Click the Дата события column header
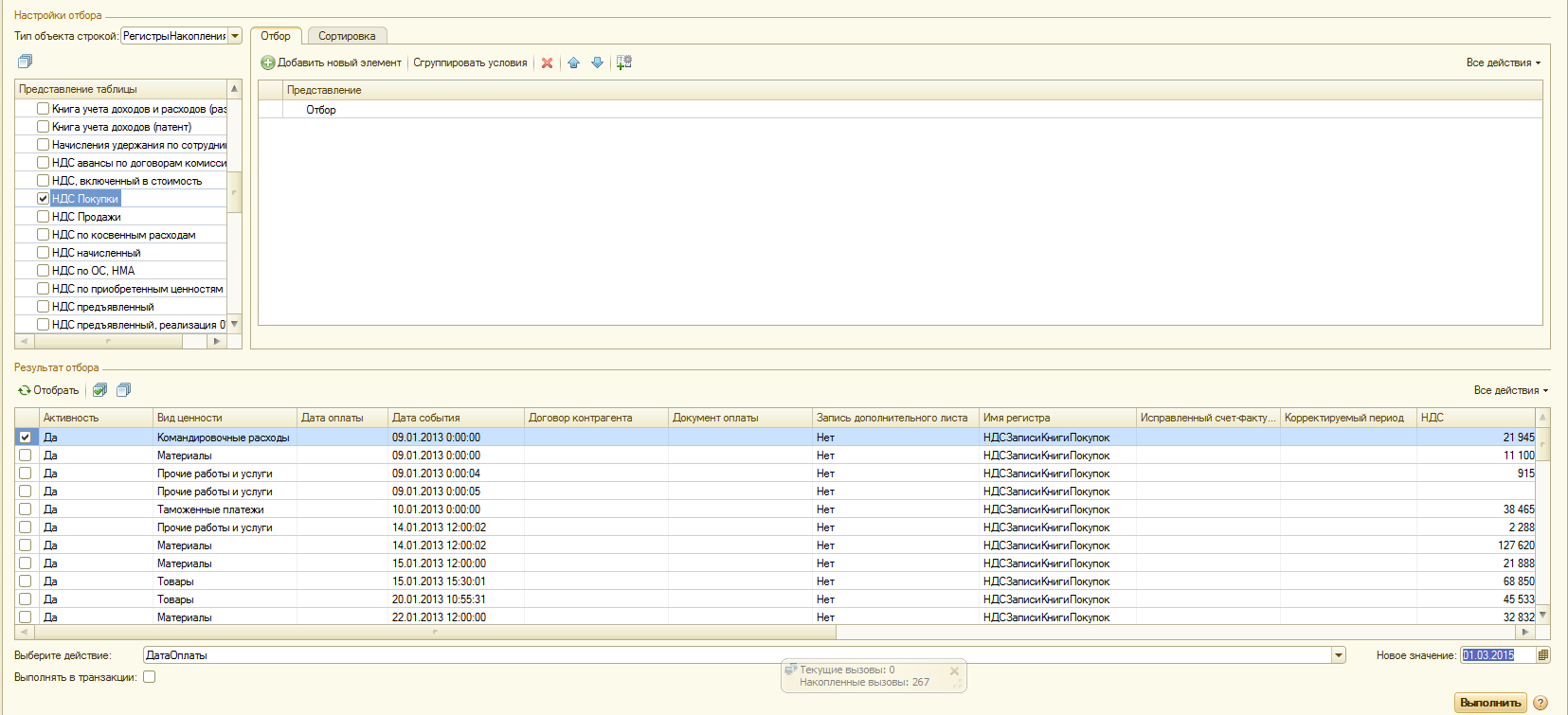1568x715 pixels. 456,418
